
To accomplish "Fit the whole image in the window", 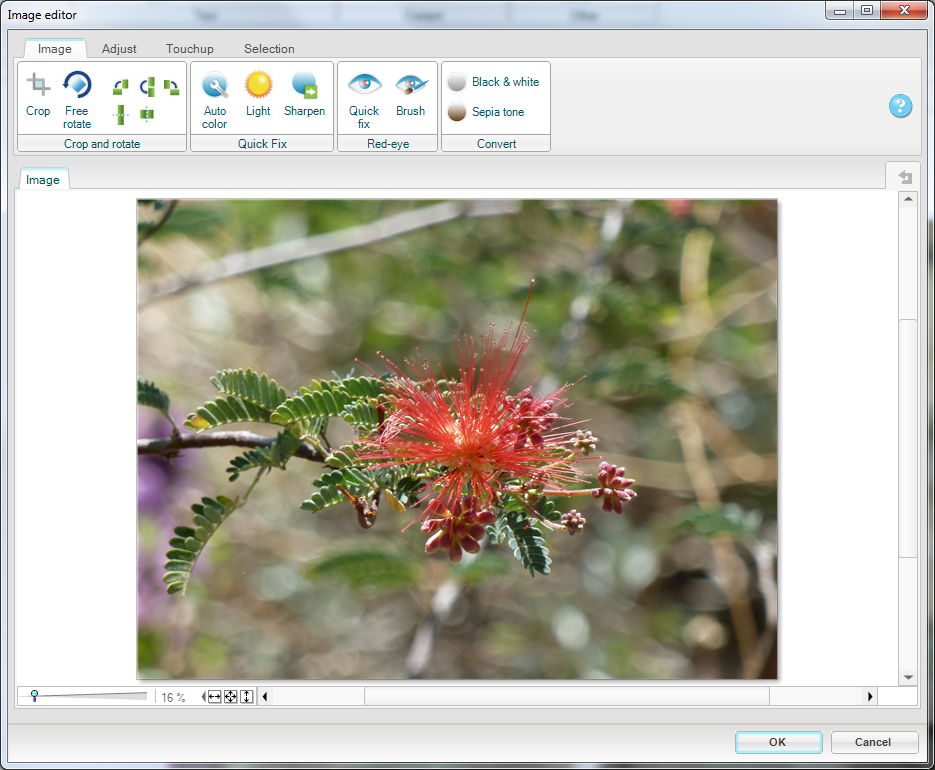I will click(x=230, y=696).
